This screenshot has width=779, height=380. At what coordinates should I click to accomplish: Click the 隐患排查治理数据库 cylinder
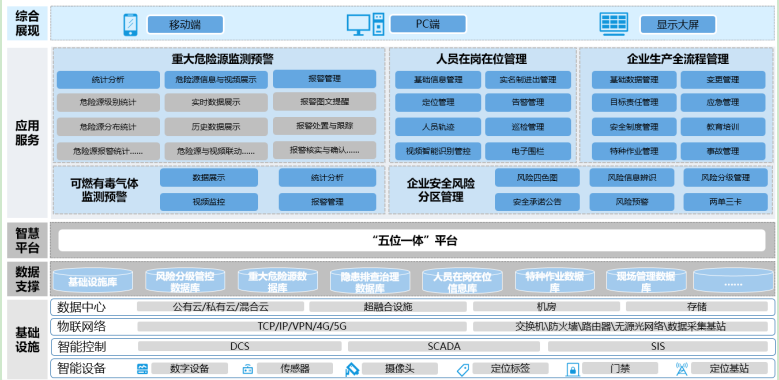[370, 281]
